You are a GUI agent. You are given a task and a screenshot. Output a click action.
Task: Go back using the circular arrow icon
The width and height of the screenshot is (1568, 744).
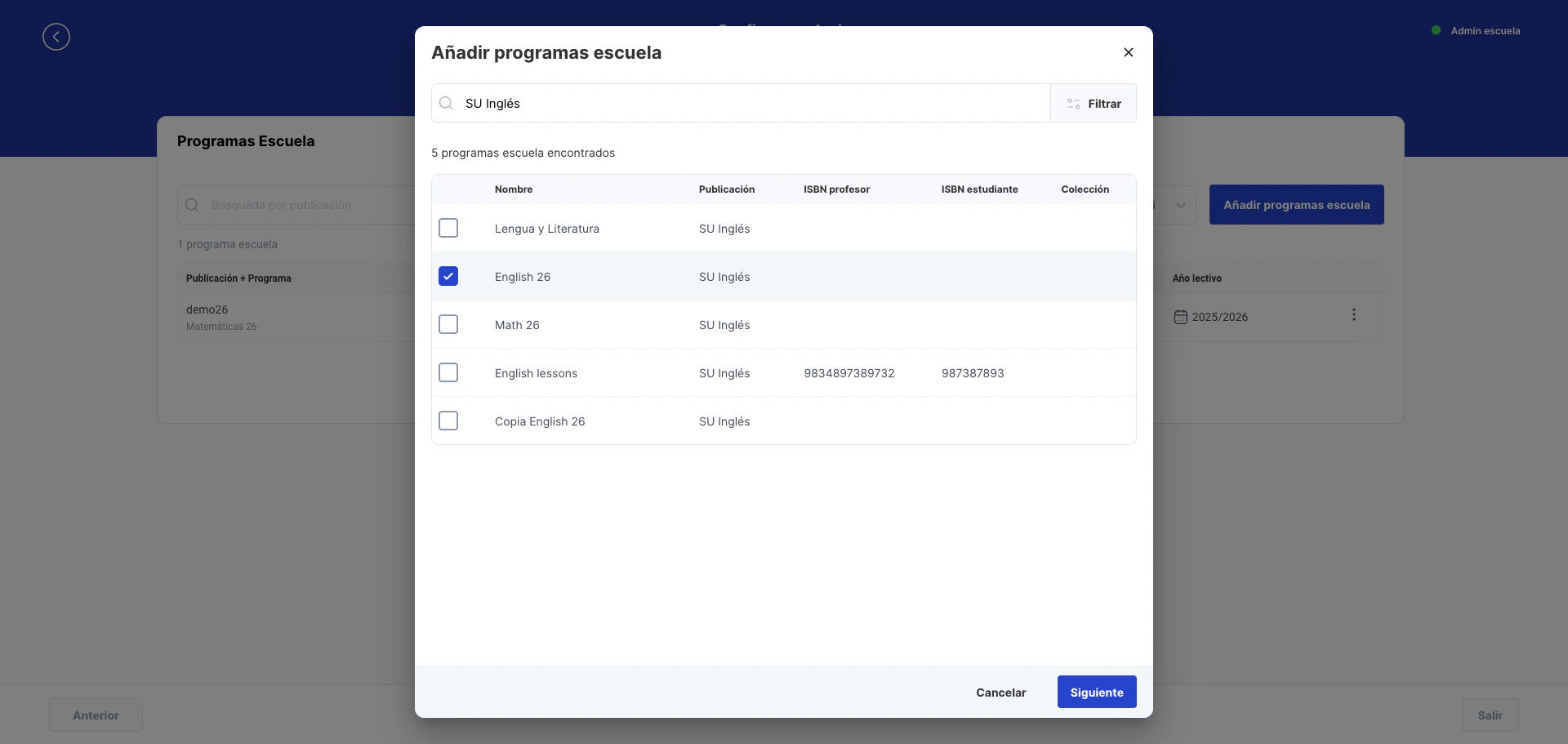coord(56,37)
